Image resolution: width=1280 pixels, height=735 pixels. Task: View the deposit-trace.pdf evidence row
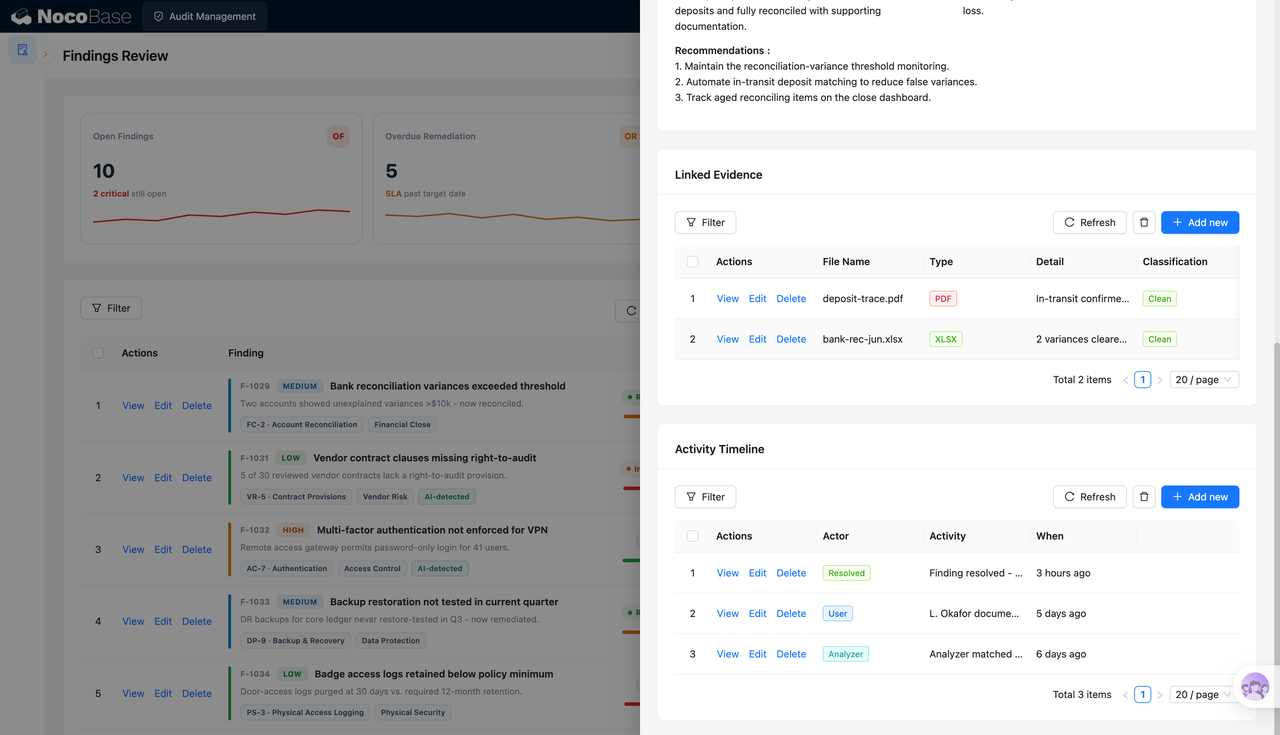[x=727, y=299]
